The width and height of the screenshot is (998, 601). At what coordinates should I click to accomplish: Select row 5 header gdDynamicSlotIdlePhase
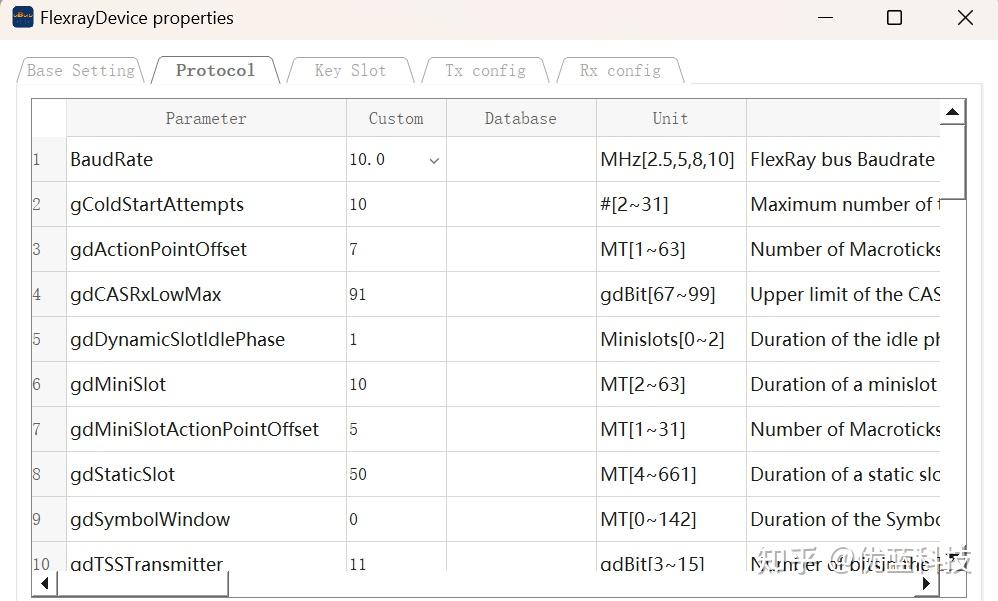37,340
